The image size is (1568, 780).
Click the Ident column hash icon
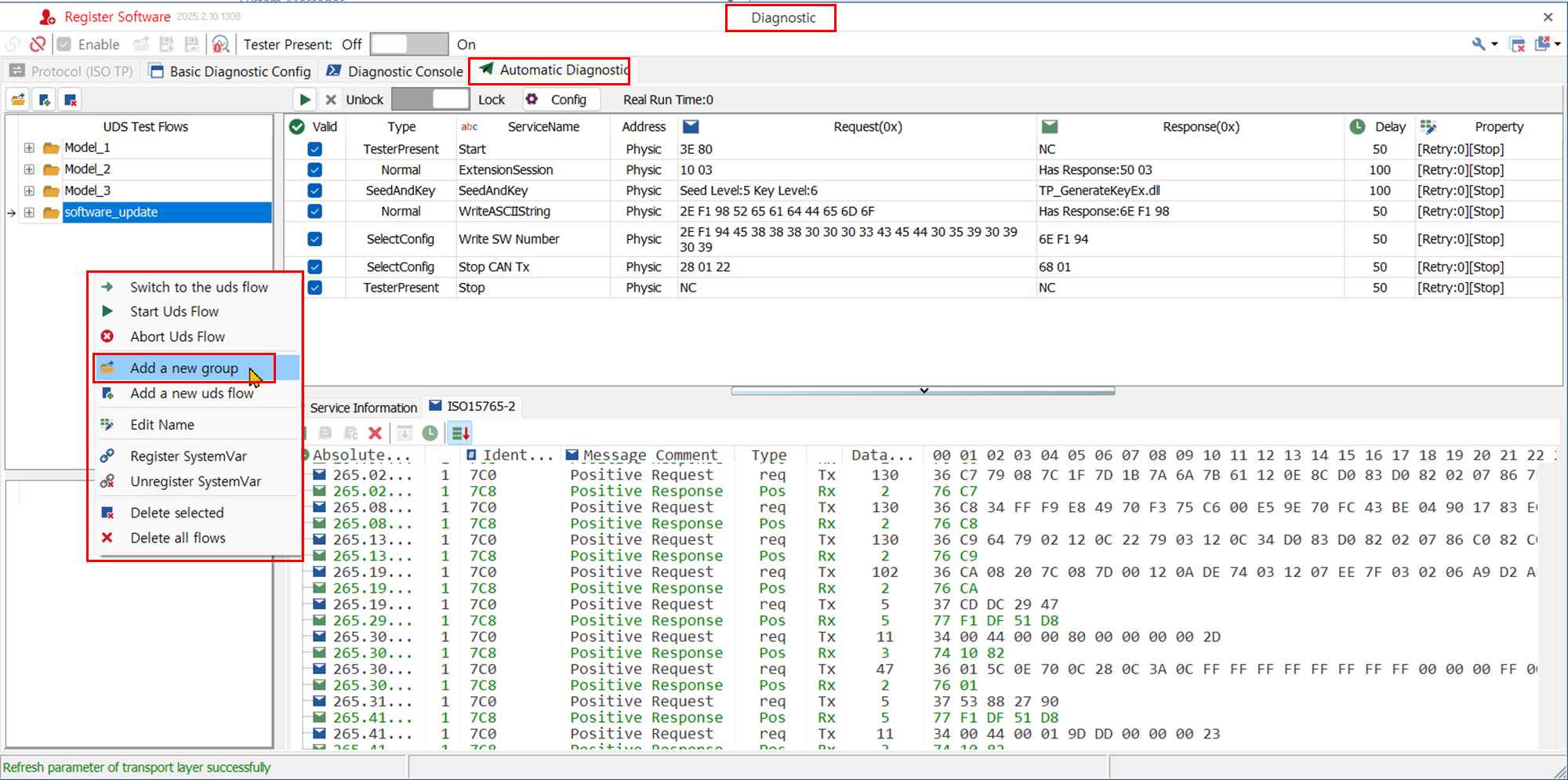click(x=471, y=455)
